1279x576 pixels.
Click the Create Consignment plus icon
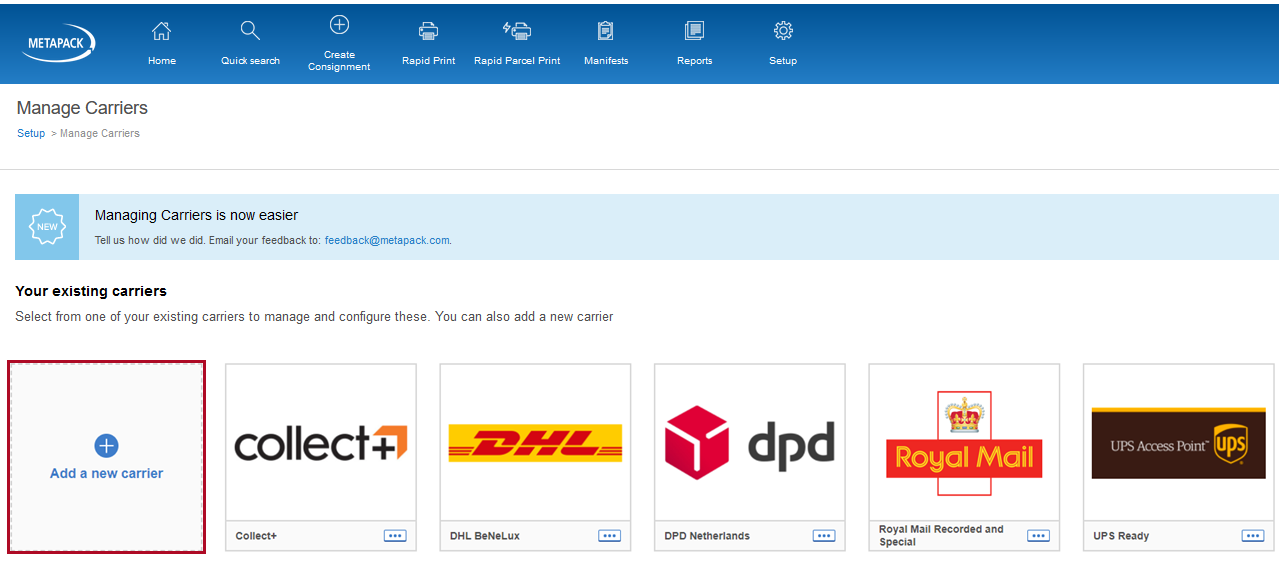click(339, 24)
